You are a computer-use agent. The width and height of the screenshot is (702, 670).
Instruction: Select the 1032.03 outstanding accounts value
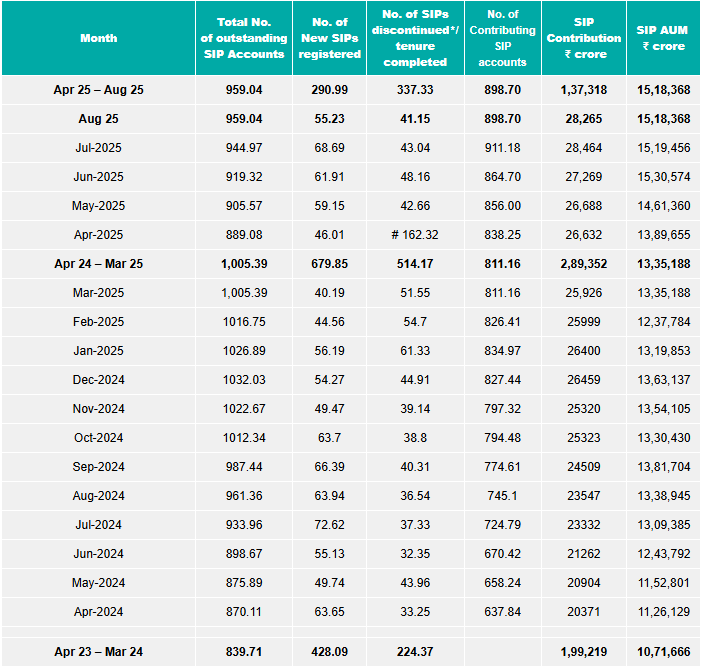point(245,380)
